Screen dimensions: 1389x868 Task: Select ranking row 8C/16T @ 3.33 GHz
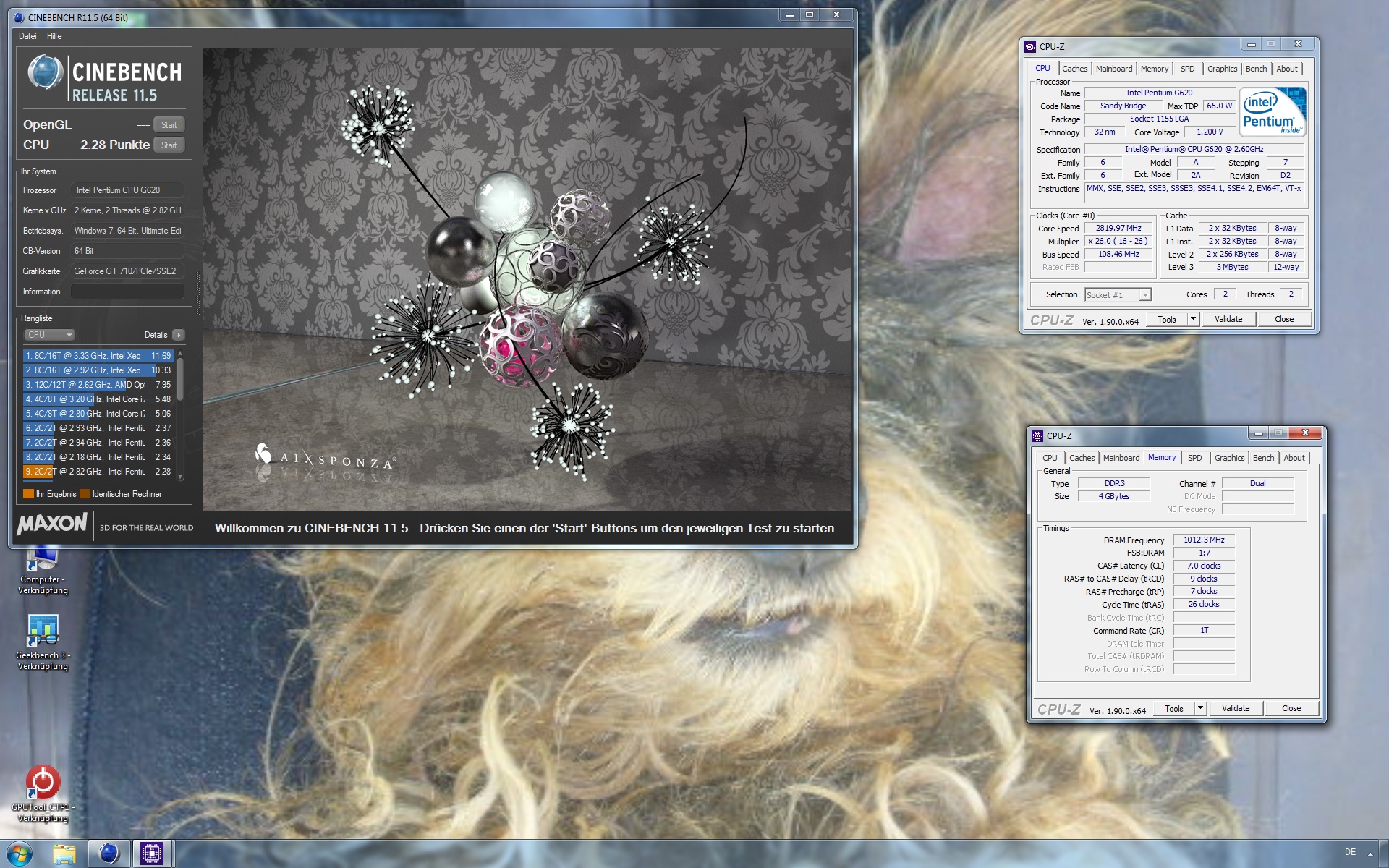[x=98, y=356]
